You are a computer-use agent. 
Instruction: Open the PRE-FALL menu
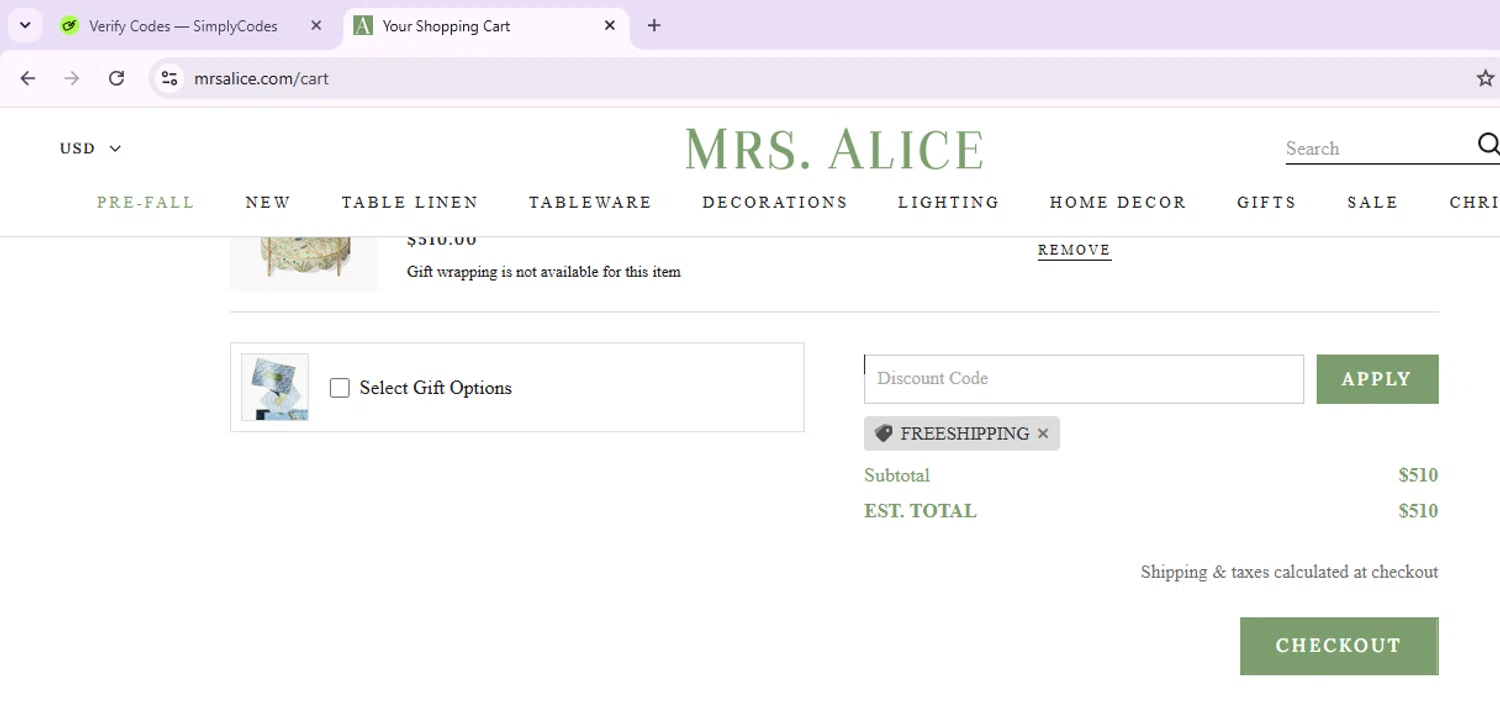pyautogui.click(x=146, y=202)
